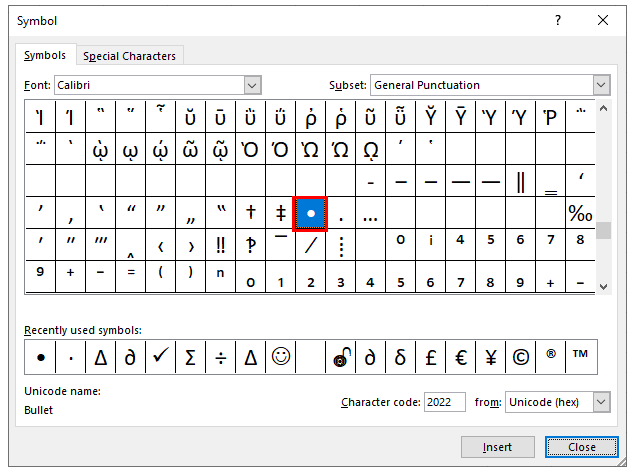Choose the trademark ™ symbol
637x474 pixels.
581,357
